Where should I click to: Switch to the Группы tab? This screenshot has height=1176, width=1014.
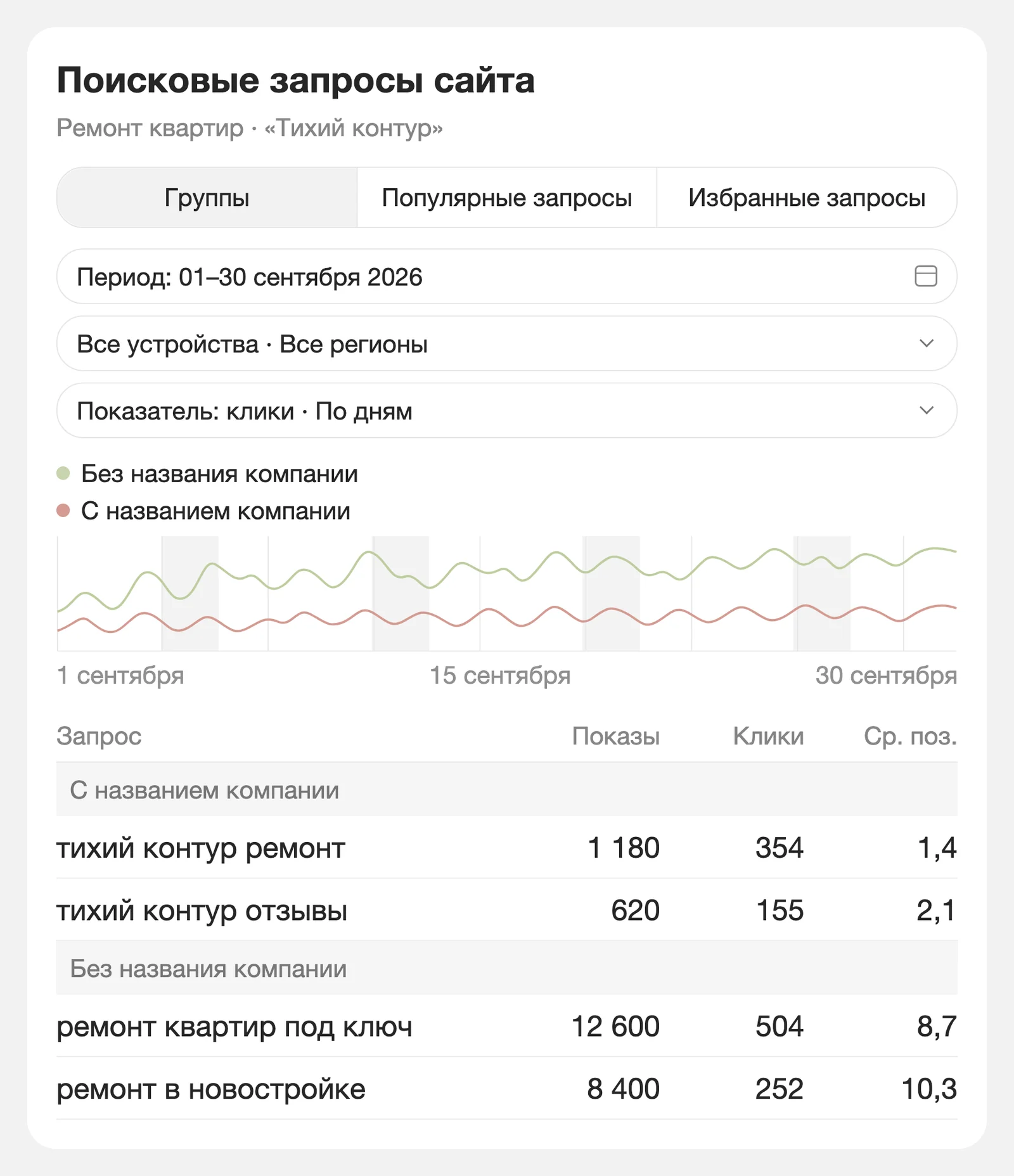pyautogui.click(x=207, y=198)
